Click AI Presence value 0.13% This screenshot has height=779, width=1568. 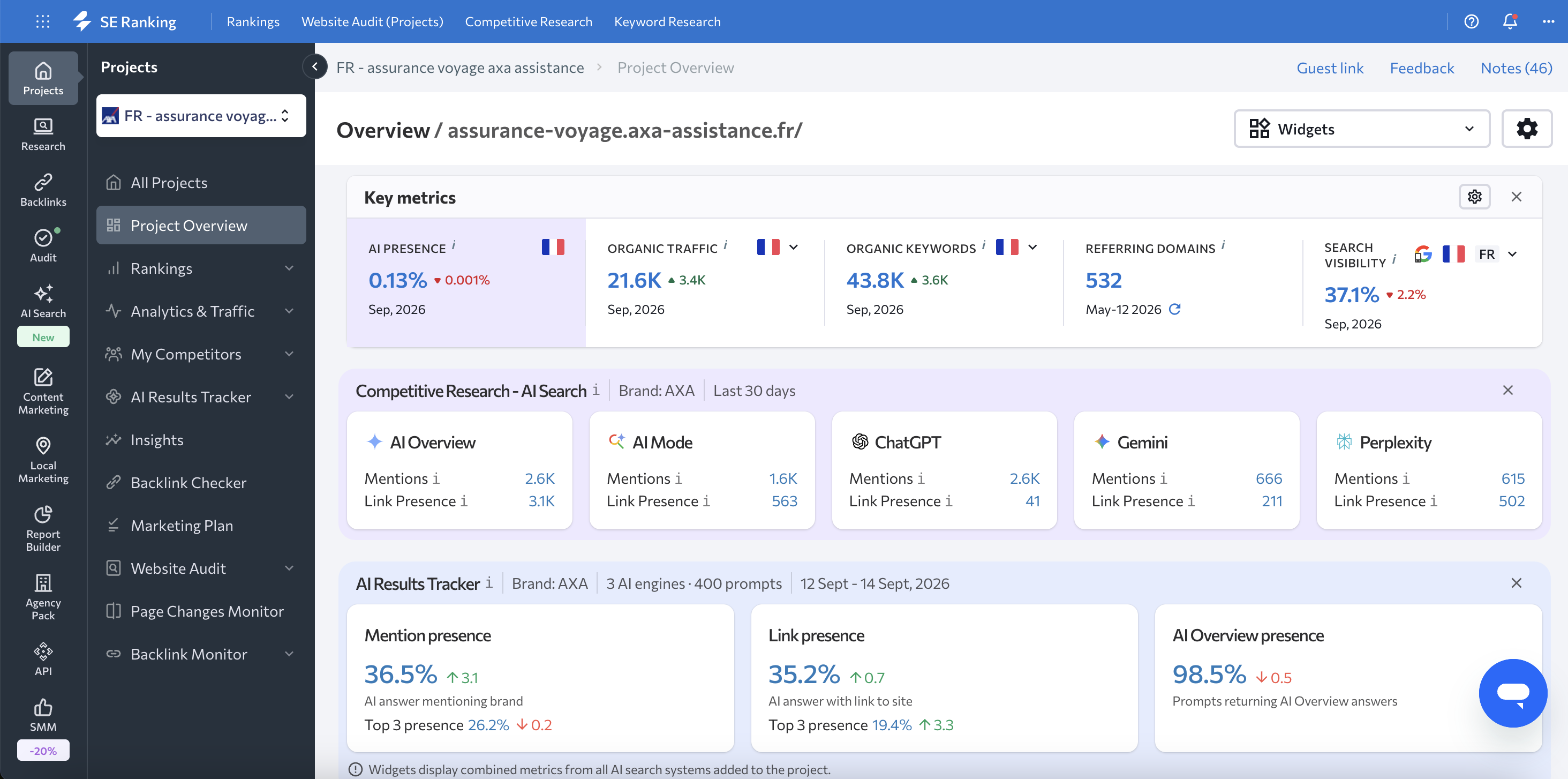pyautogui.click(x=397, y=280)
